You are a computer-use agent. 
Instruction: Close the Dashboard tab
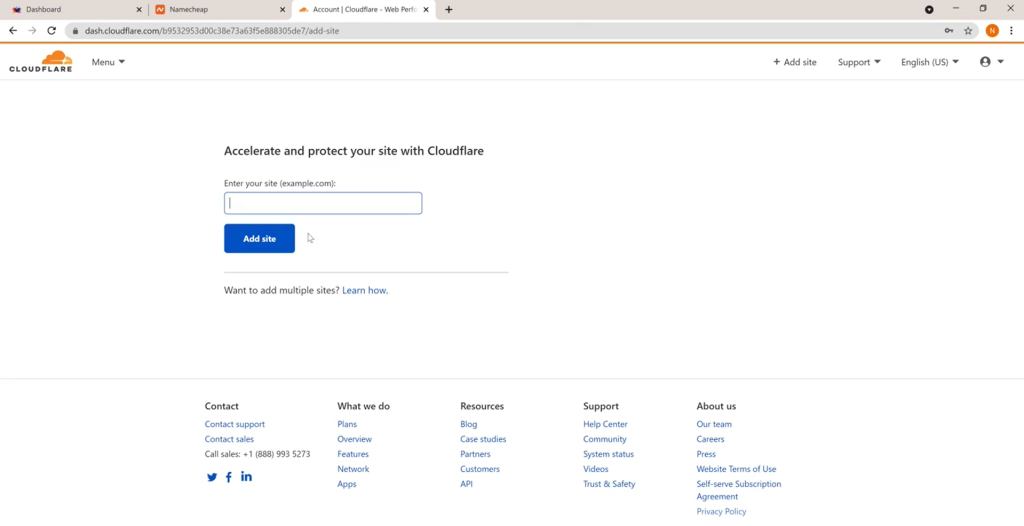(138, 10)
